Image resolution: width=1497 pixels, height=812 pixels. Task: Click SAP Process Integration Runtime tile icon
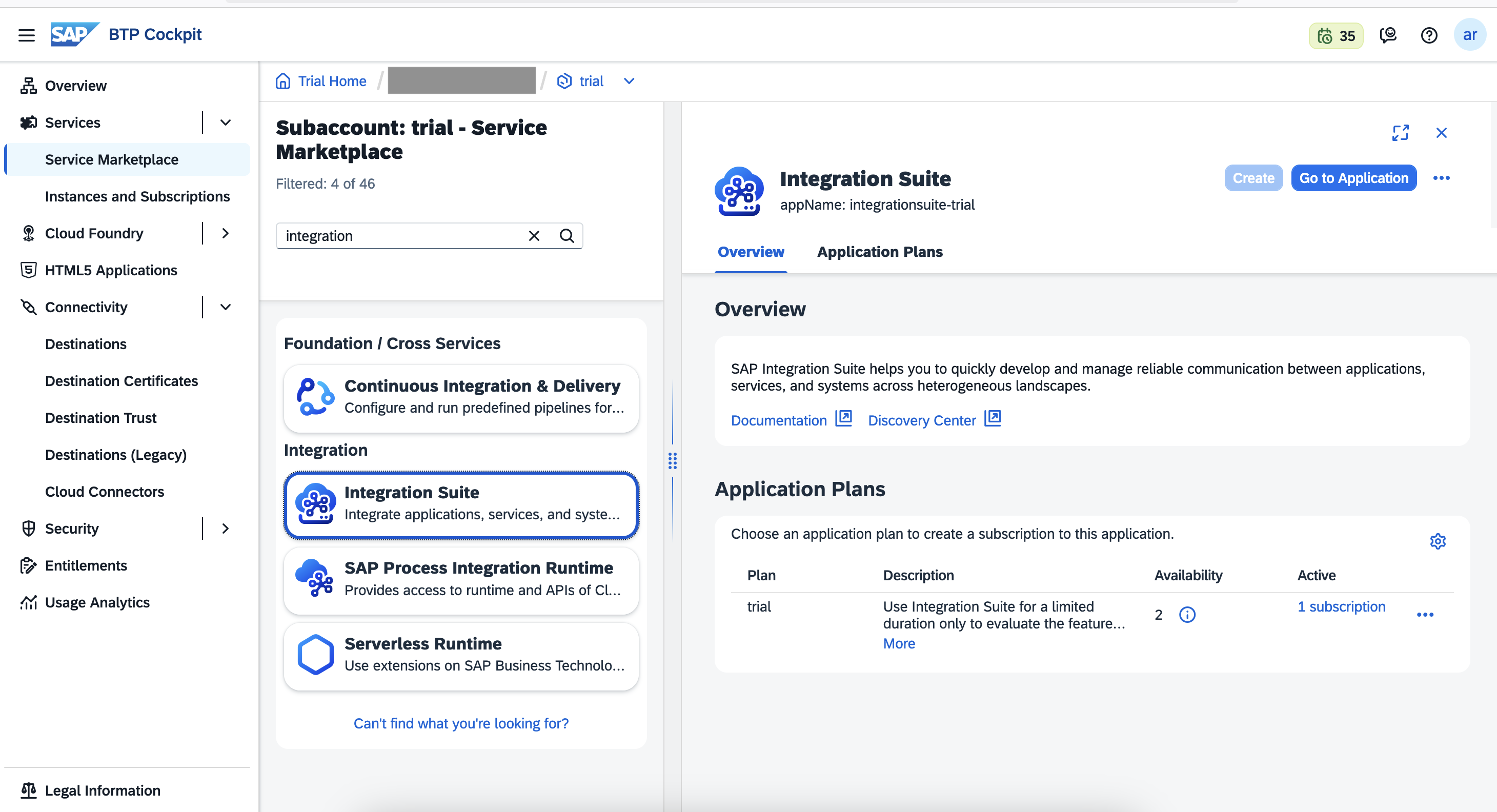point(314,578)
